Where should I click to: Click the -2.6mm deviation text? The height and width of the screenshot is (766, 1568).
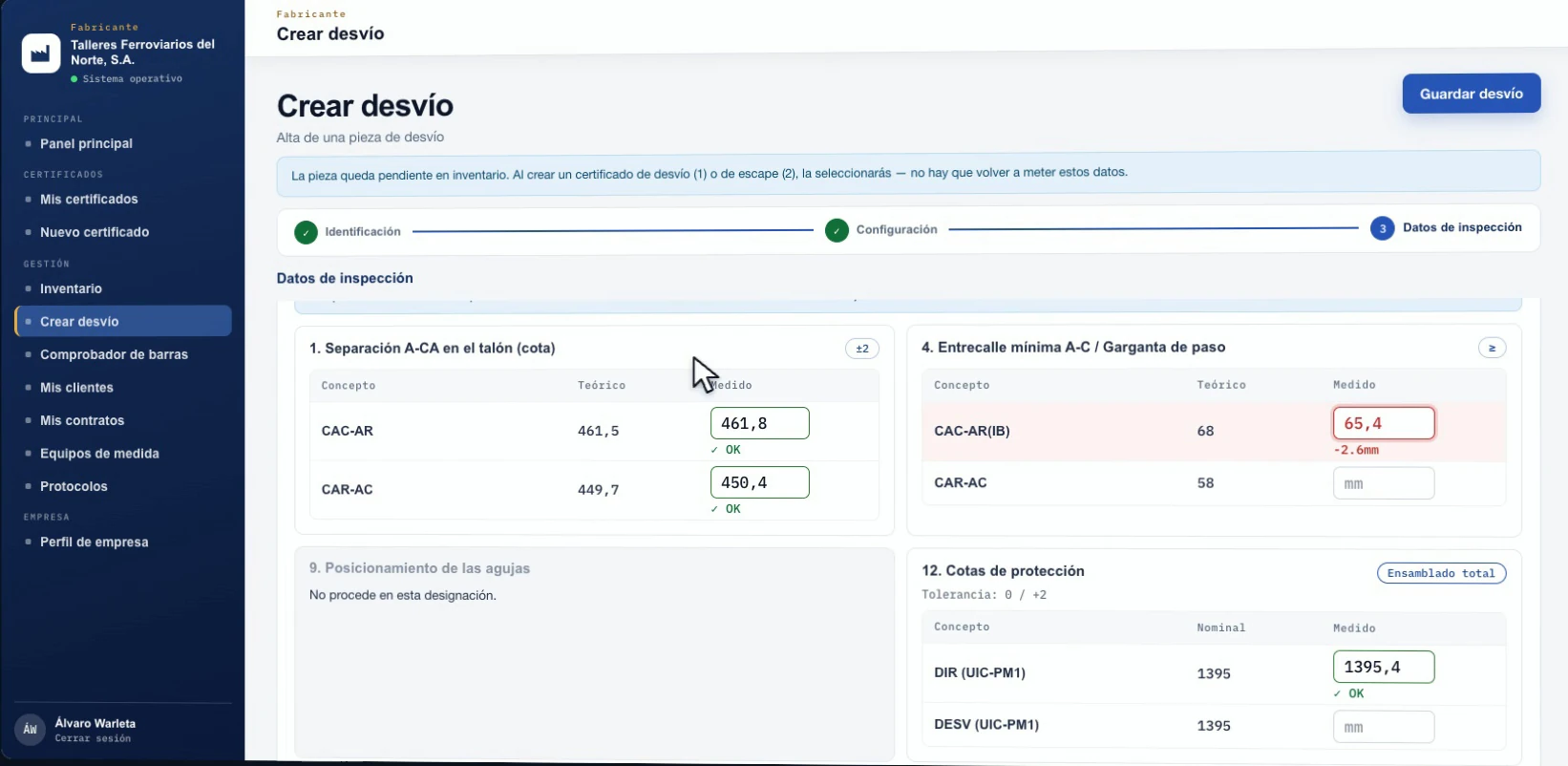coord(1356,450)
